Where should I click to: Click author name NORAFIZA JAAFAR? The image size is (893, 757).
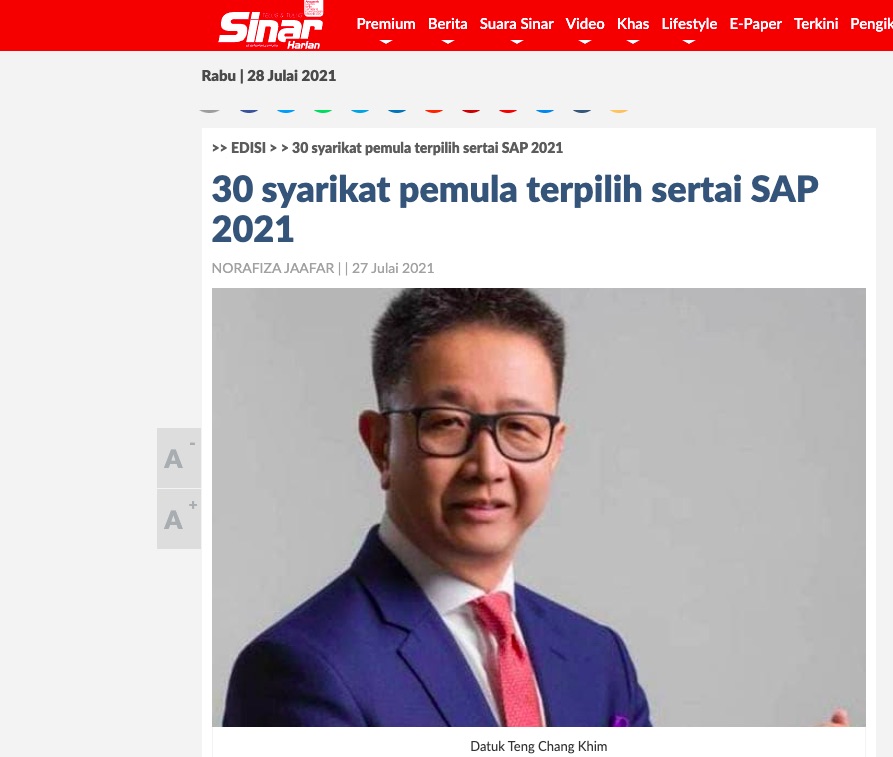[x=273, y=268]
